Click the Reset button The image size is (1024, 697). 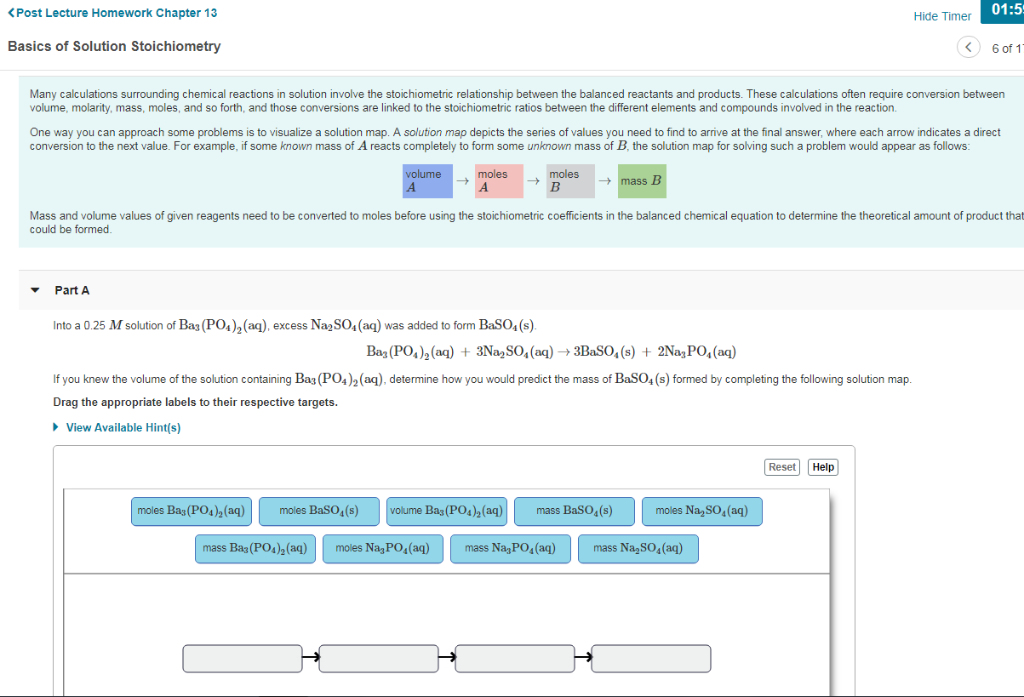pyautogui.click(x=781, y=467)
